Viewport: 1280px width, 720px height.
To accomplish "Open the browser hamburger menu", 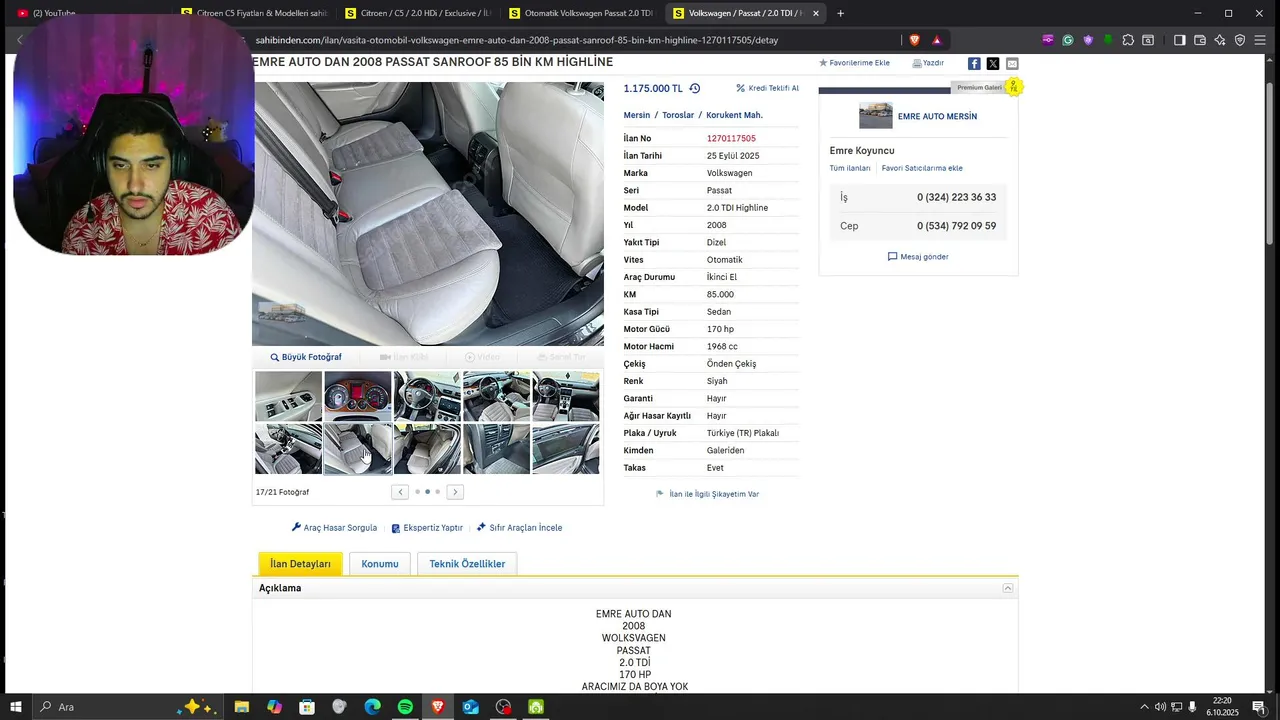I will pos(1260,40).
